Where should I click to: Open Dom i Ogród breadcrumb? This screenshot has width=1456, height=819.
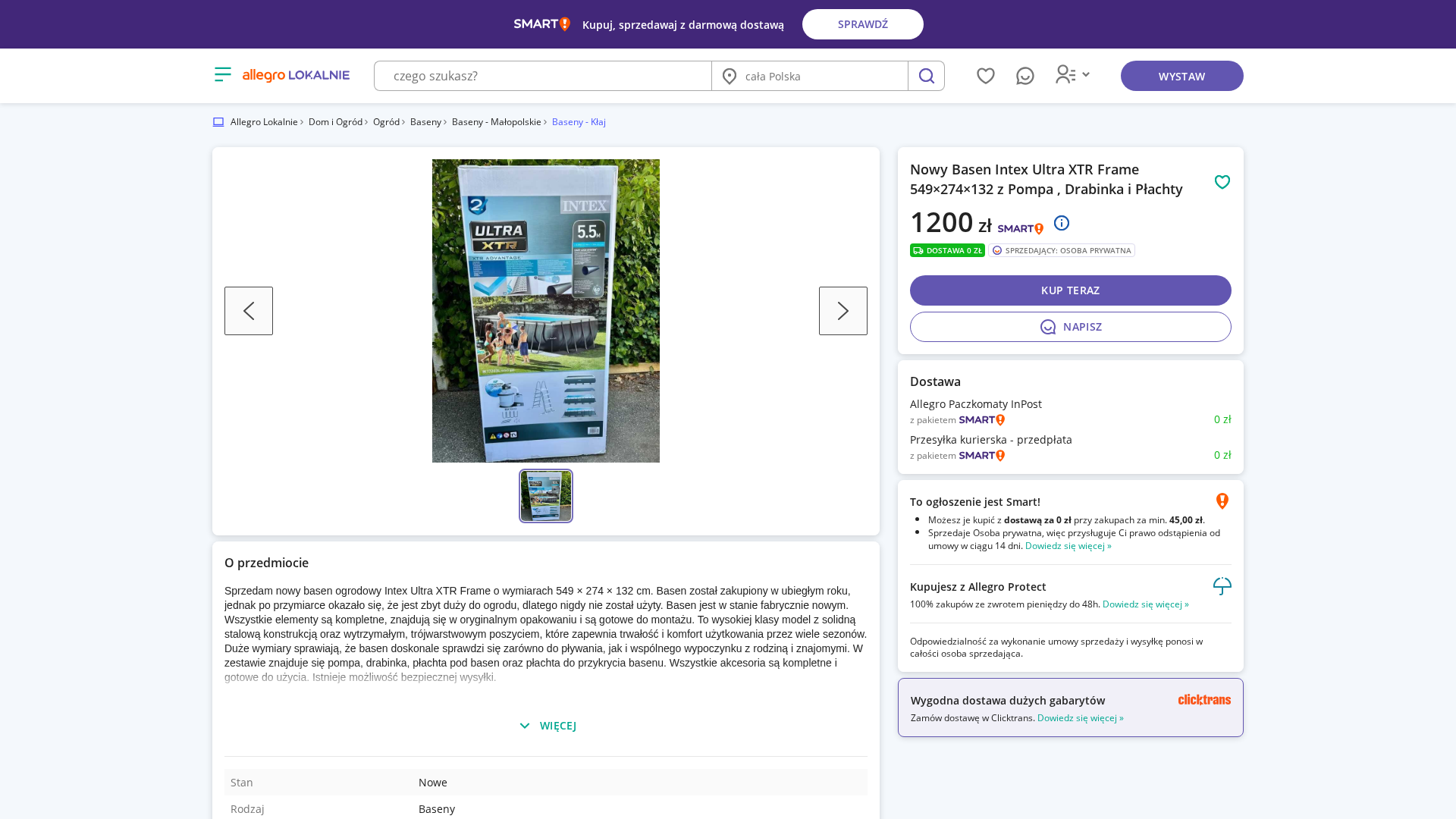335,122
